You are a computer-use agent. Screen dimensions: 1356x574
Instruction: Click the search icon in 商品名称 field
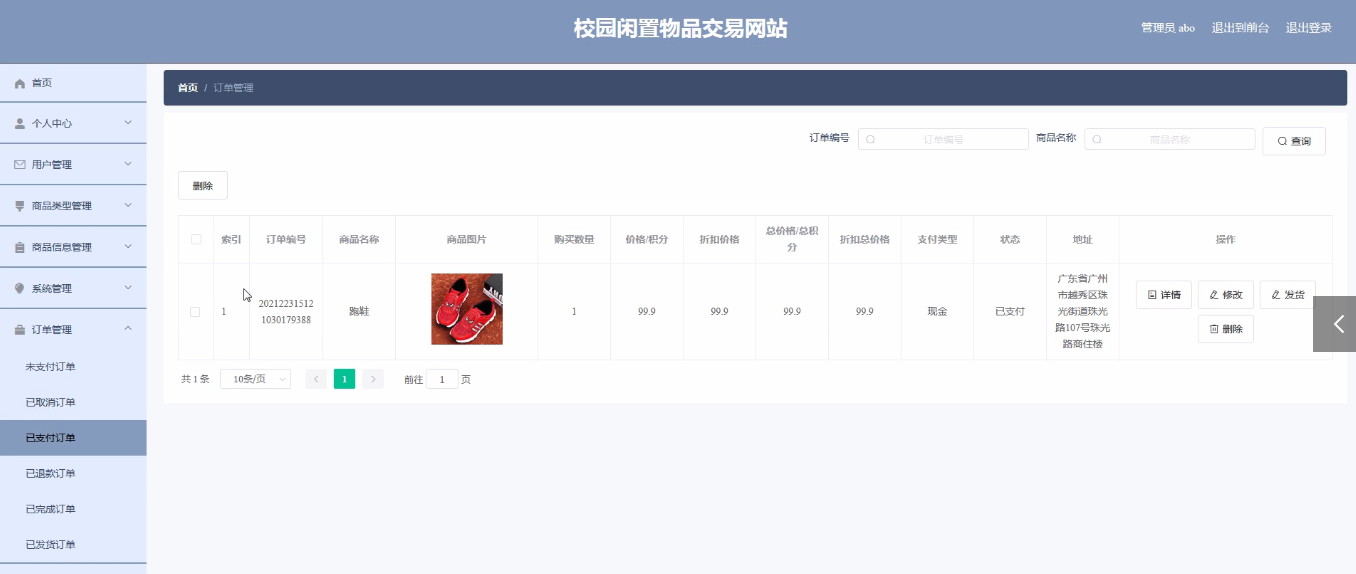[x=1097, y=140]
